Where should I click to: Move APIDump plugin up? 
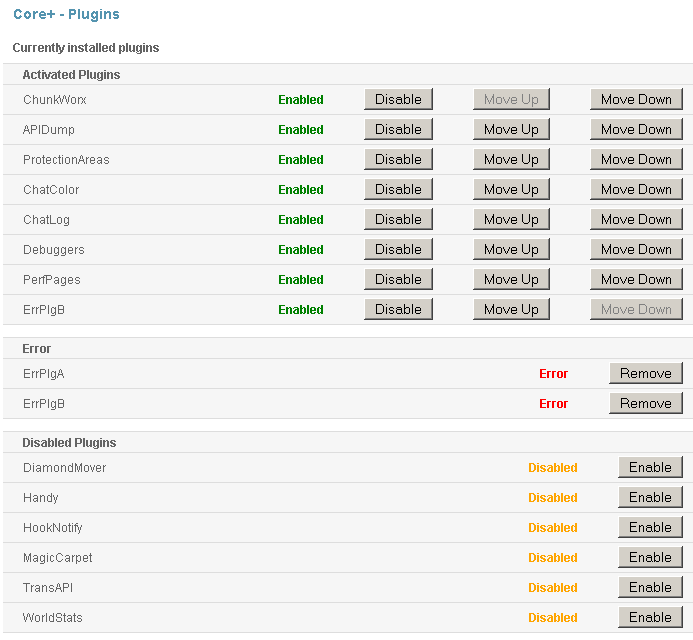tap(511, 129)
